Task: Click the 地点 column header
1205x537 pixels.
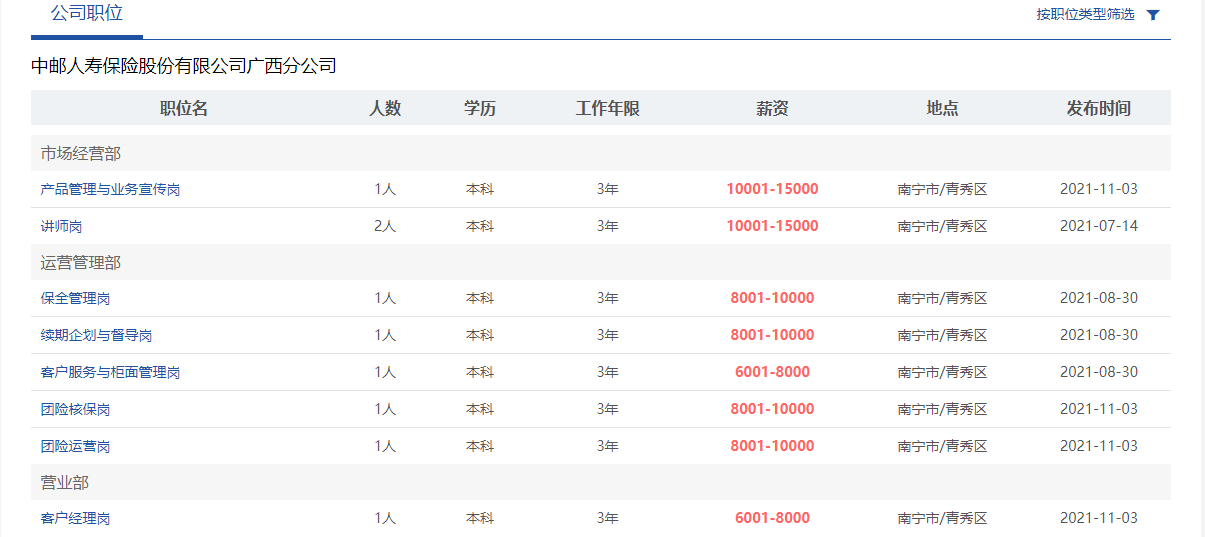Action: [x=942, y=108]
